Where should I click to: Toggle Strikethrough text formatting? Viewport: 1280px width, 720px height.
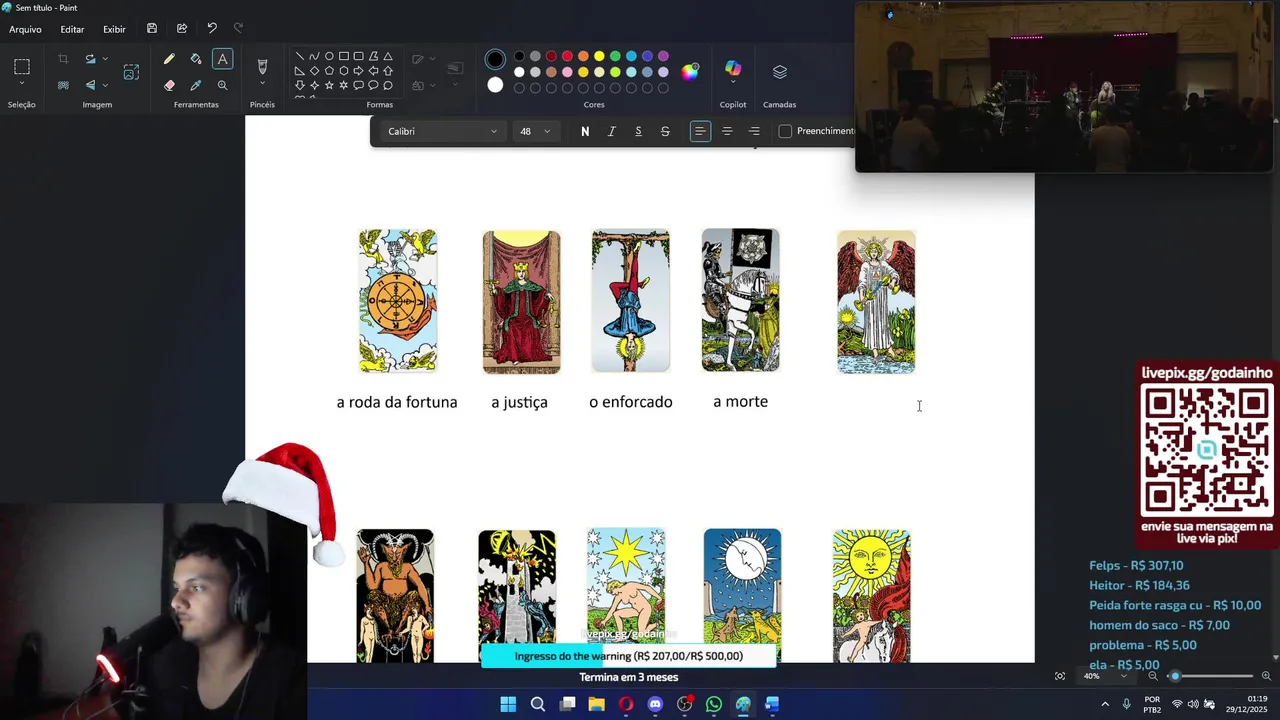coord(665,131)
